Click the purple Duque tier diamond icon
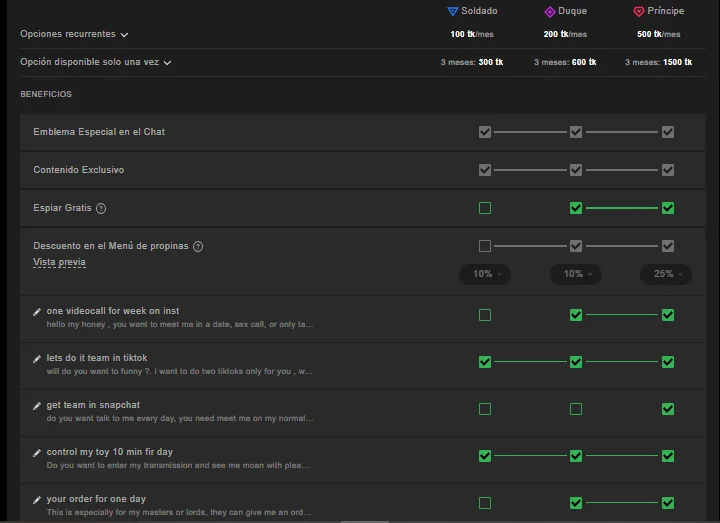Viewport: 720px width, 523px height. (549, 12)
